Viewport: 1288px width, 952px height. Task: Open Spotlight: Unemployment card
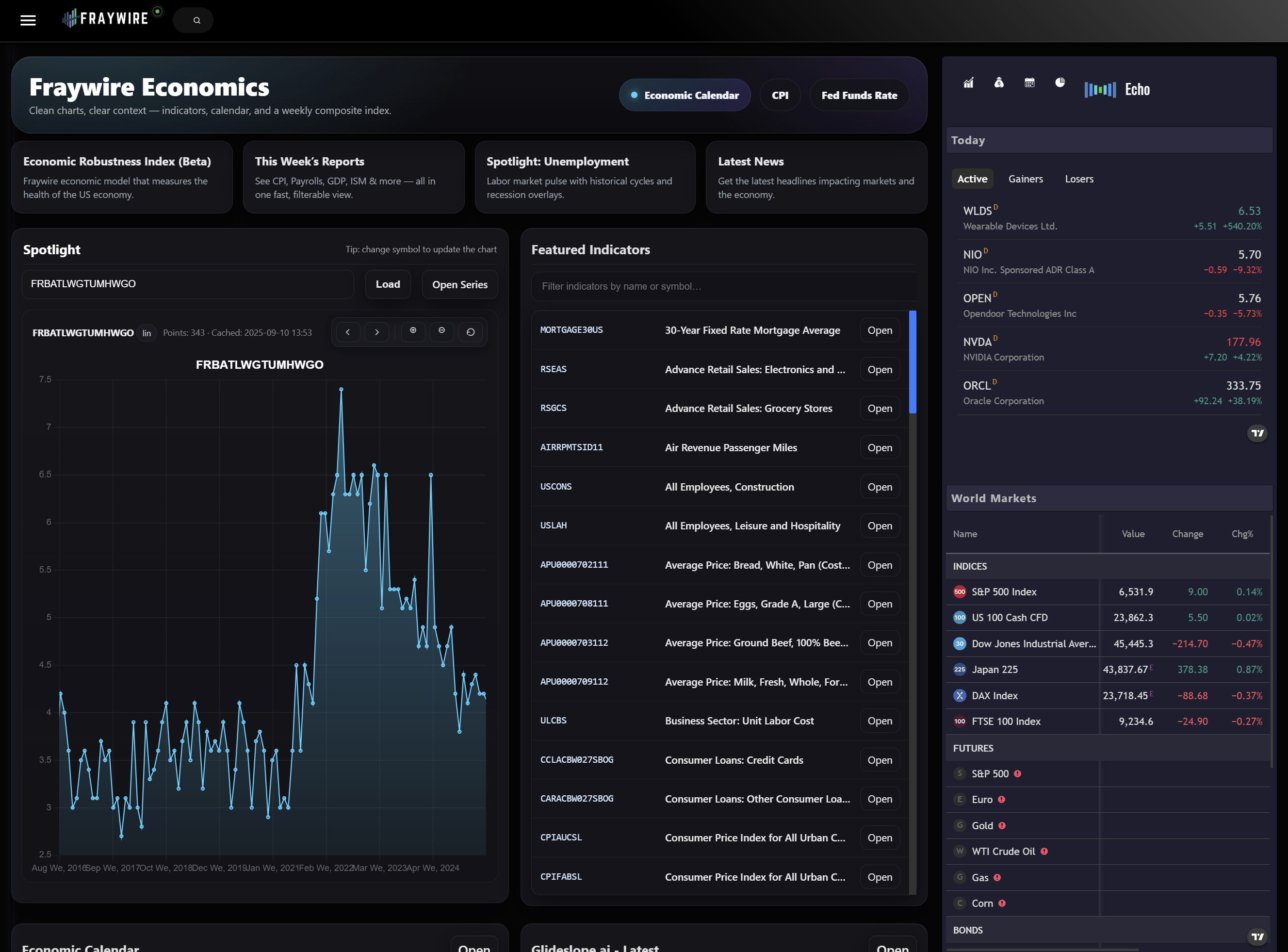tap(585, 178)
